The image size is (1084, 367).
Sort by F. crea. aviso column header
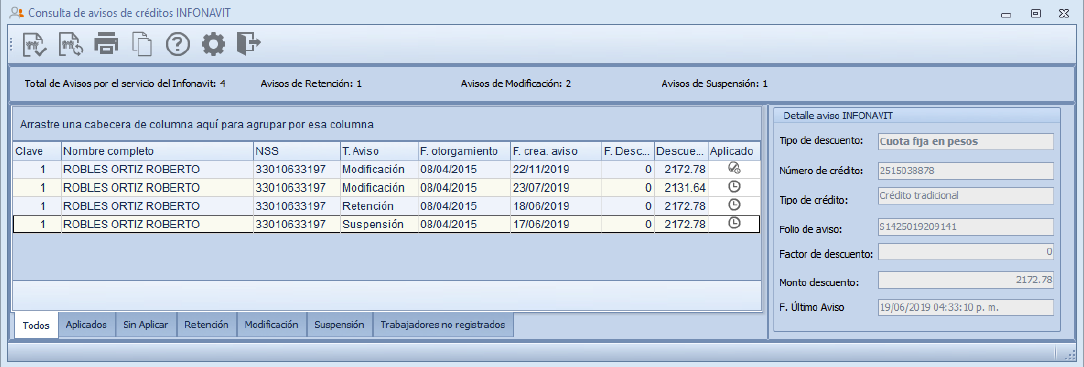(x=555, y=151)
